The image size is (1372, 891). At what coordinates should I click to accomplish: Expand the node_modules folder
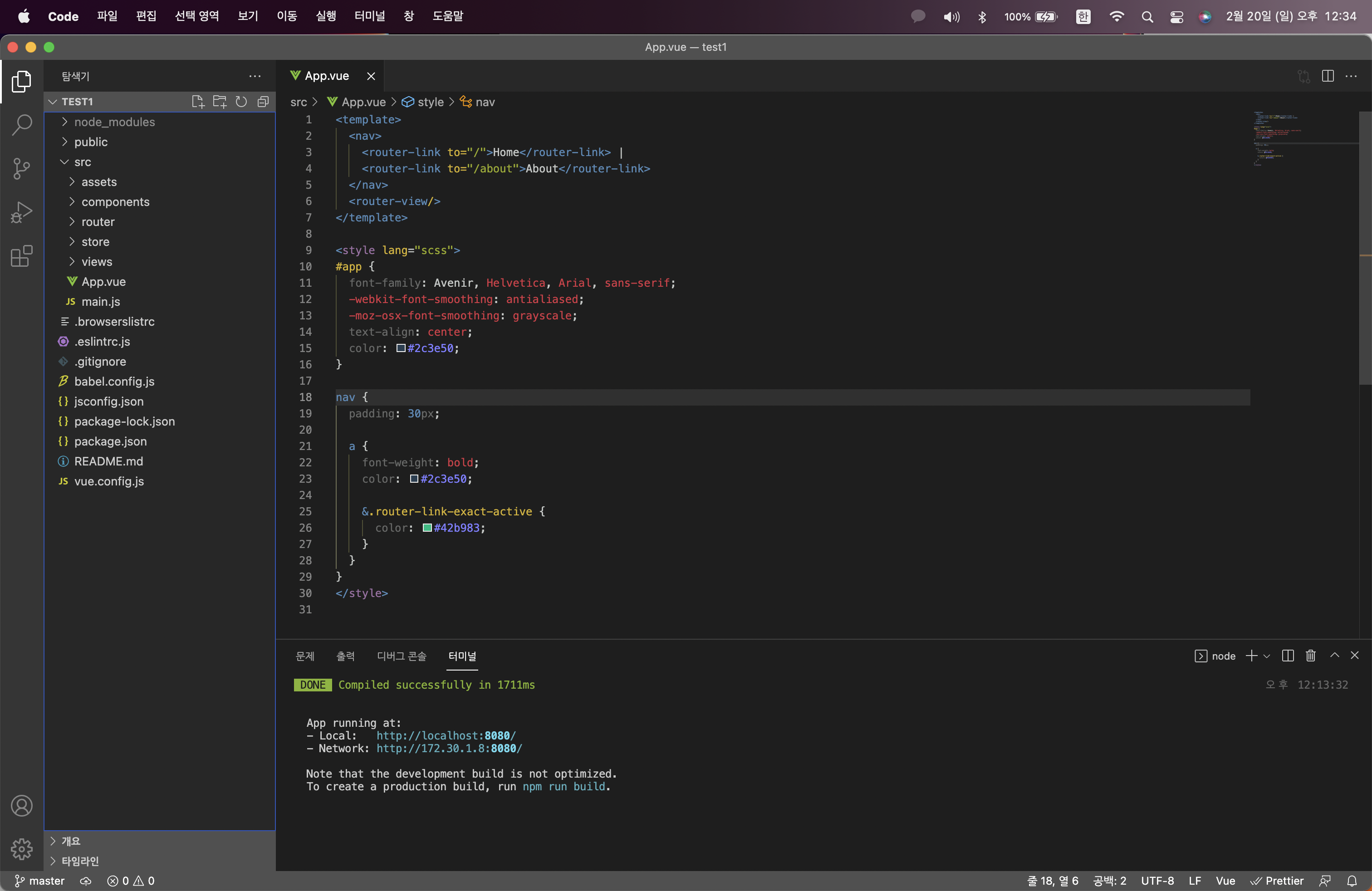pyautogui.click(x=114, y=122)
